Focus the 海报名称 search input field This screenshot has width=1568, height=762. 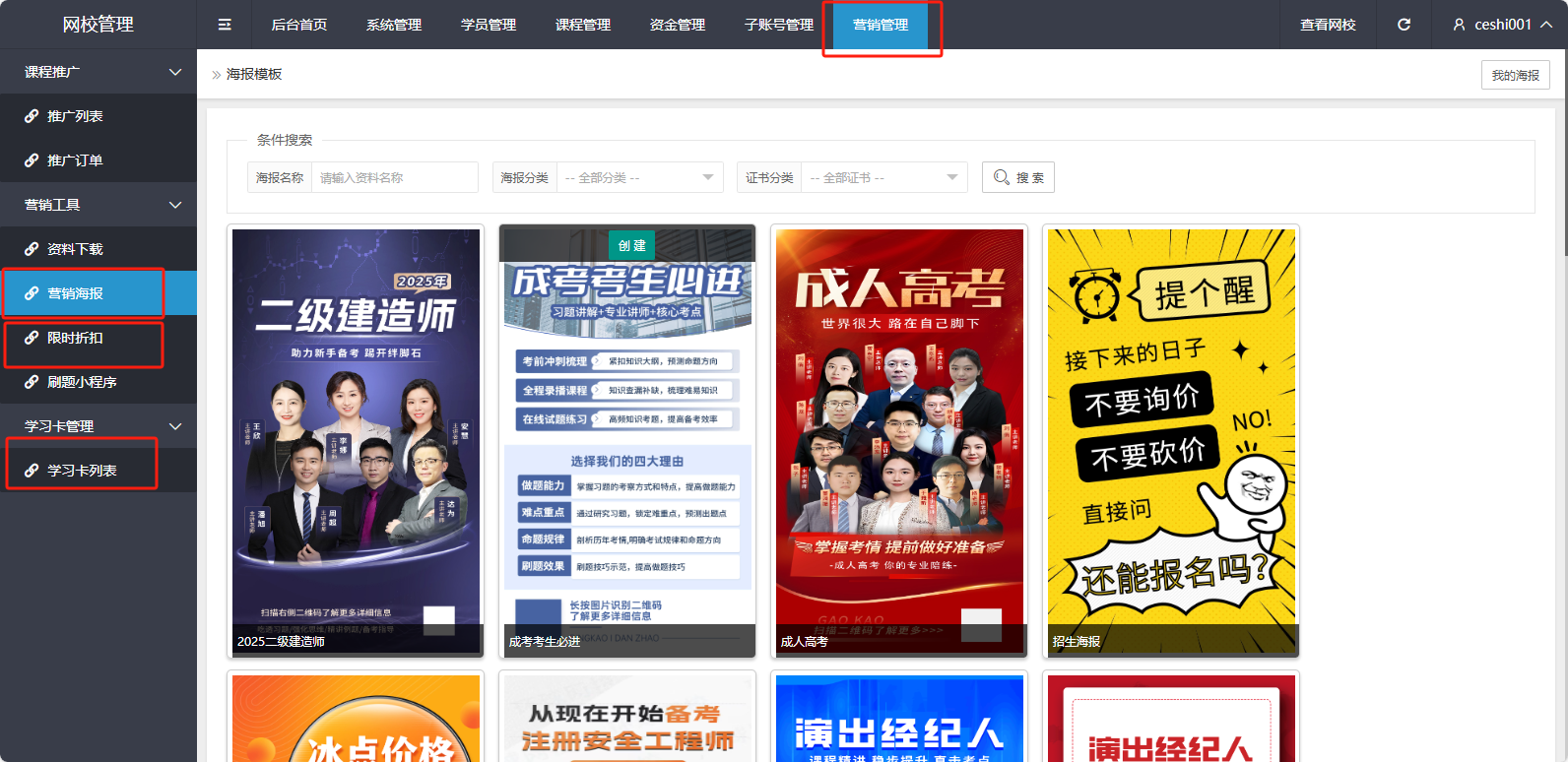[x=394, y=177]
